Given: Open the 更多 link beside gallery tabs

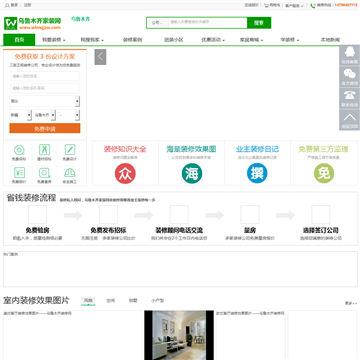Looking at the screenshot, I should [351, 303].
